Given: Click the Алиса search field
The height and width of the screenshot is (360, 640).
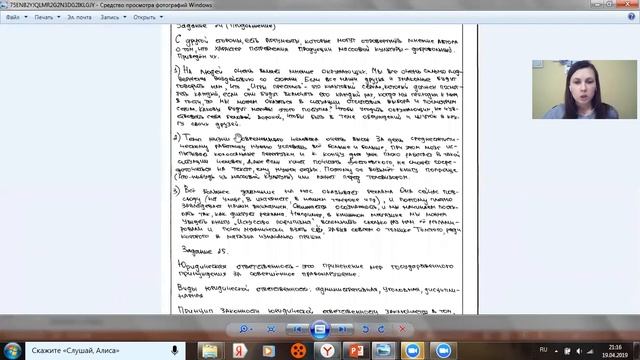Looking at the screenshot, I should click(x=105, y=351).
